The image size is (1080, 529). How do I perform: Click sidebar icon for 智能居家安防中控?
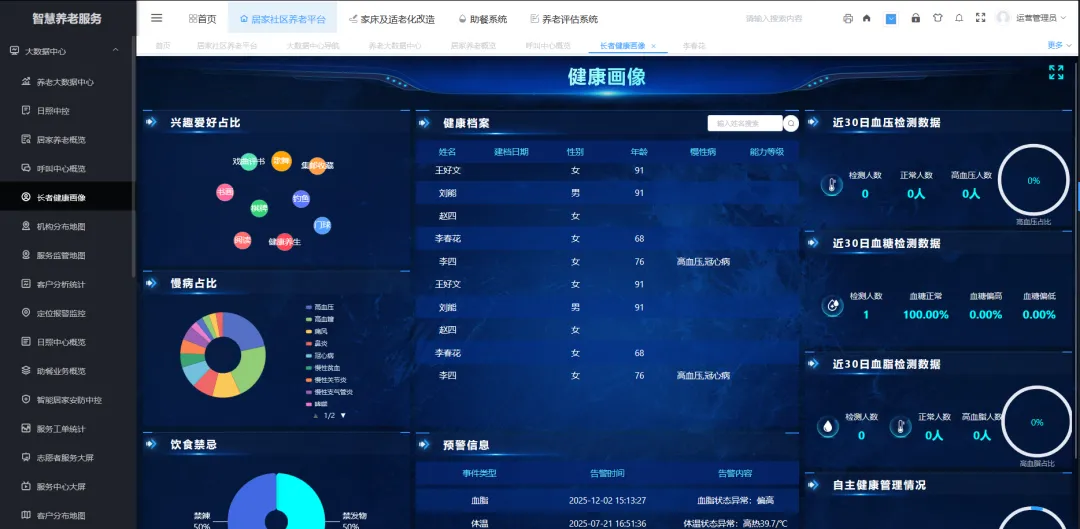coord(26,400)
